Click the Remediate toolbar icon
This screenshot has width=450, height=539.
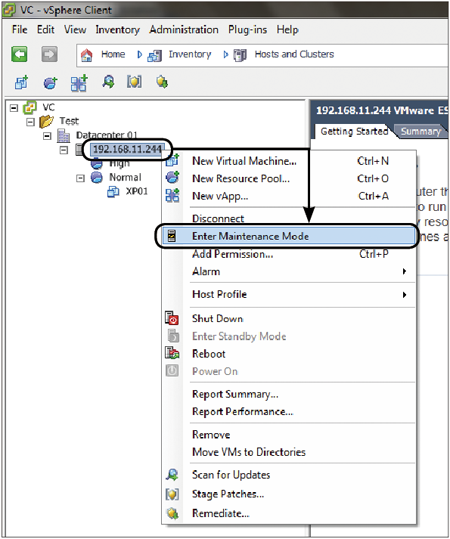point(162,82)
